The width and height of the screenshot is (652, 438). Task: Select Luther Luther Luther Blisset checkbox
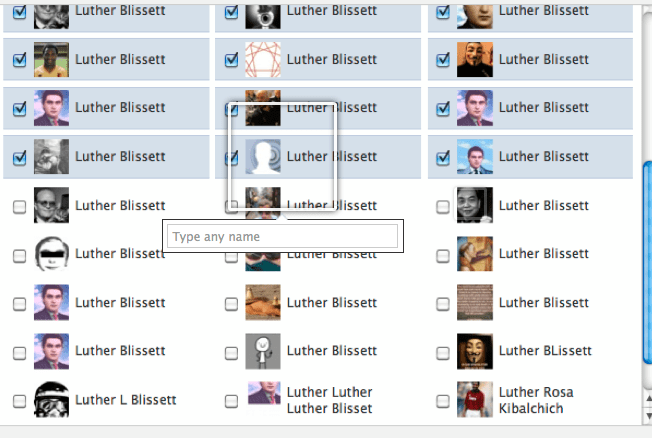tap(231, 401)
